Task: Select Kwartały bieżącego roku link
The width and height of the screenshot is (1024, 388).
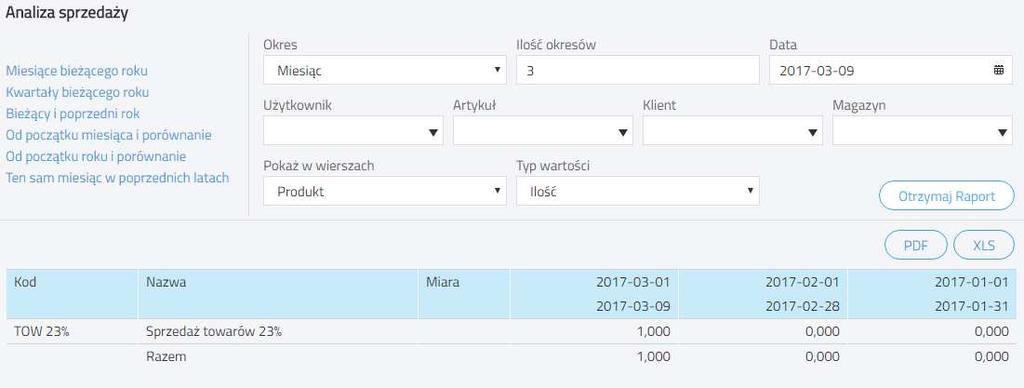Action: click(78, 92)
